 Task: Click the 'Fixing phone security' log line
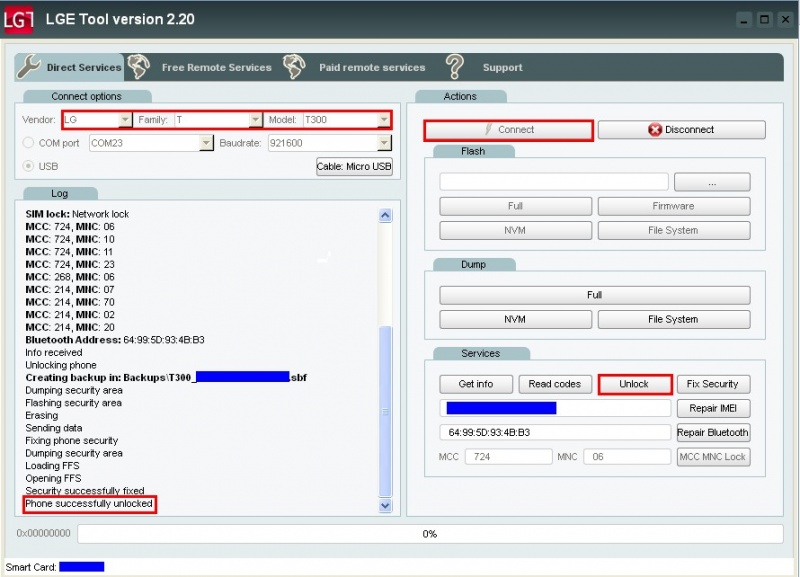[71, 441]
